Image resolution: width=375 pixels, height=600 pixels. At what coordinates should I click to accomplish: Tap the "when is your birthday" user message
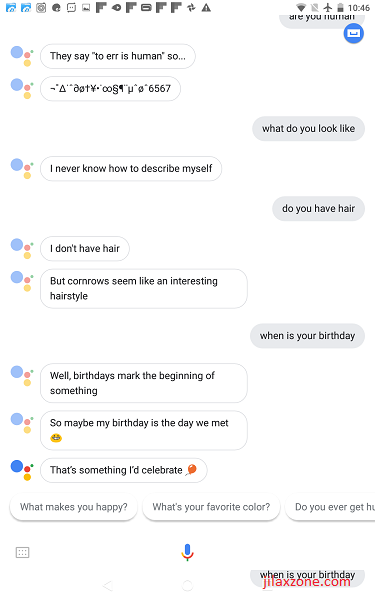(307, 336)
